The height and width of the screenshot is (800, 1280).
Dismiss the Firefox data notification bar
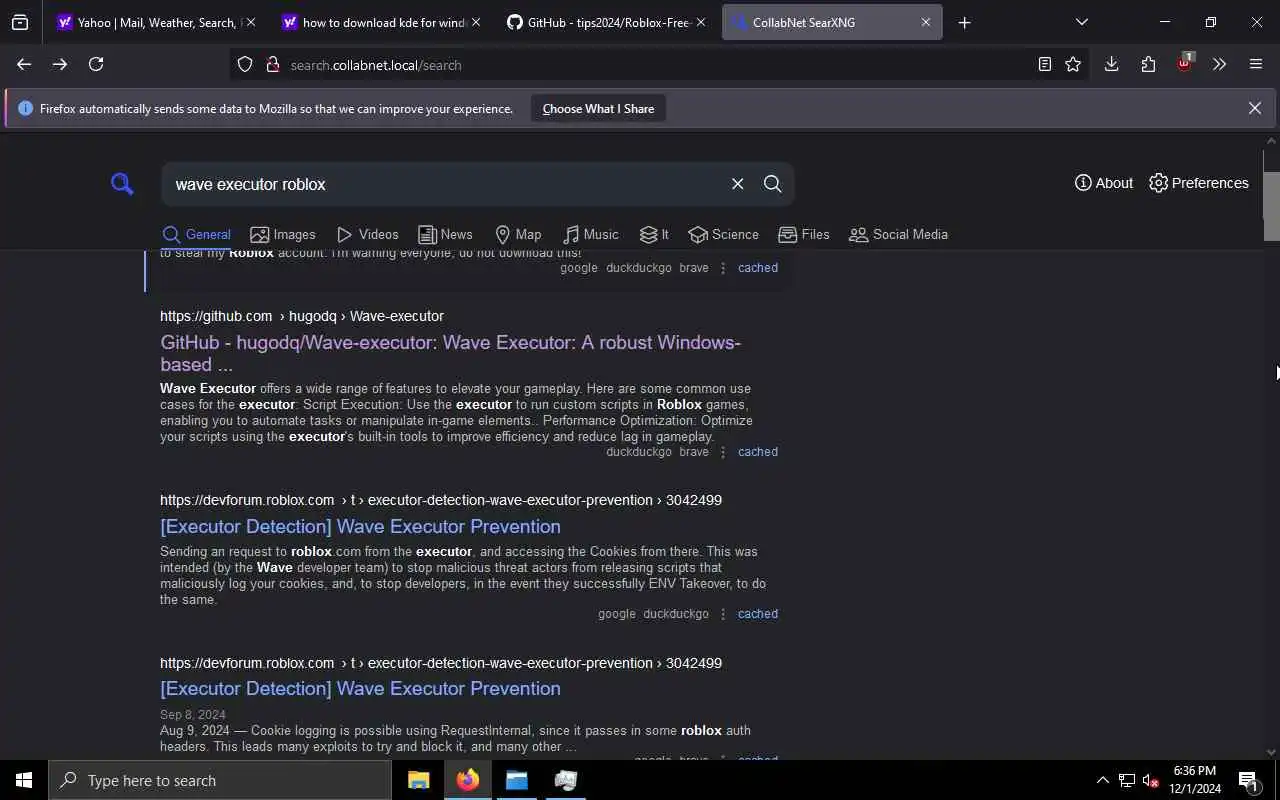tap(1254, 108)
